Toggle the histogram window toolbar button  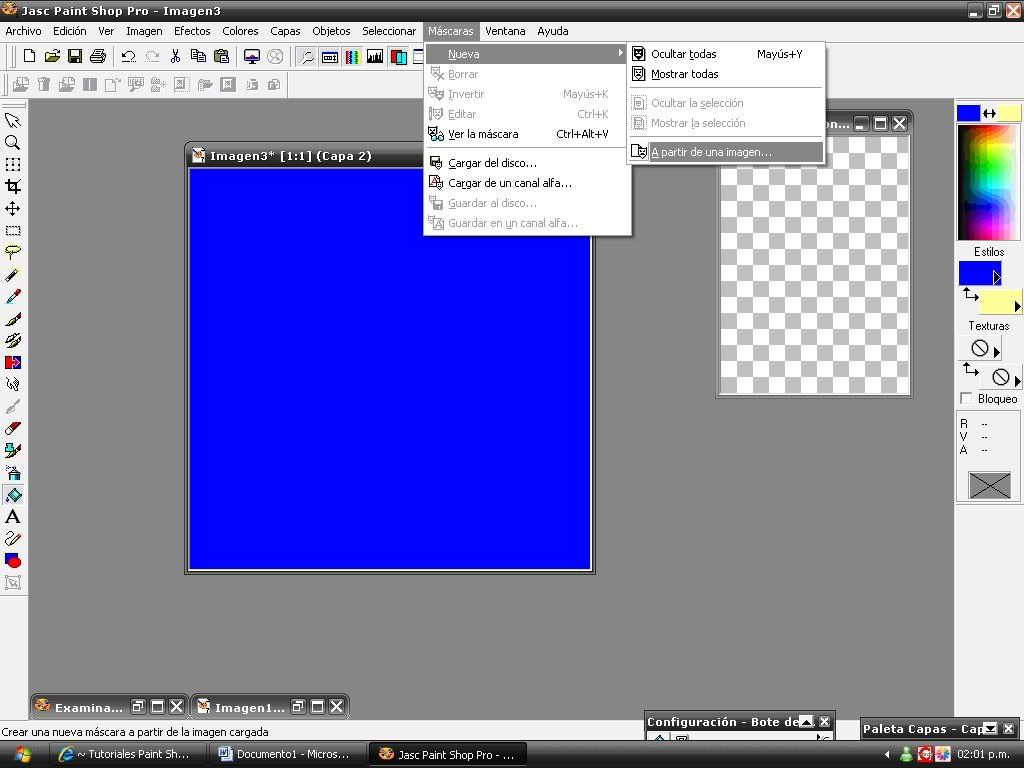coord(375,57)
